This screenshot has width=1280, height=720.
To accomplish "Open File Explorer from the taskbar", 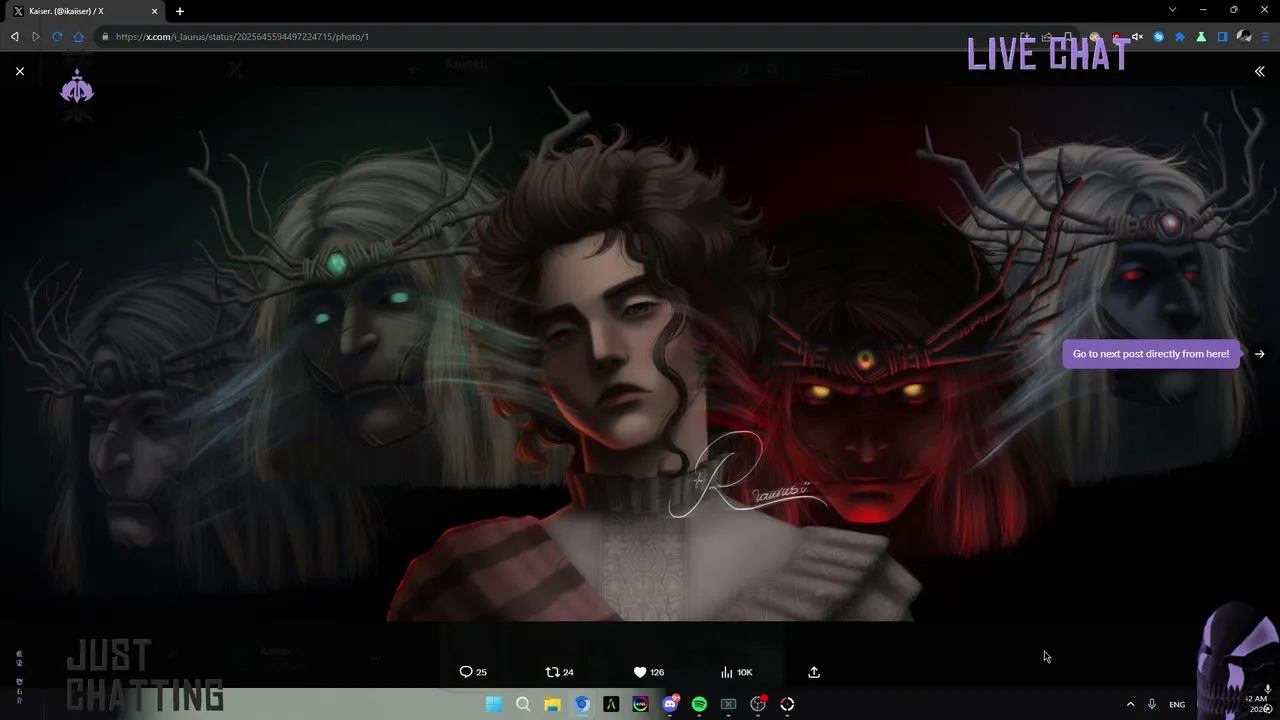I will click(x=552, y=704).
